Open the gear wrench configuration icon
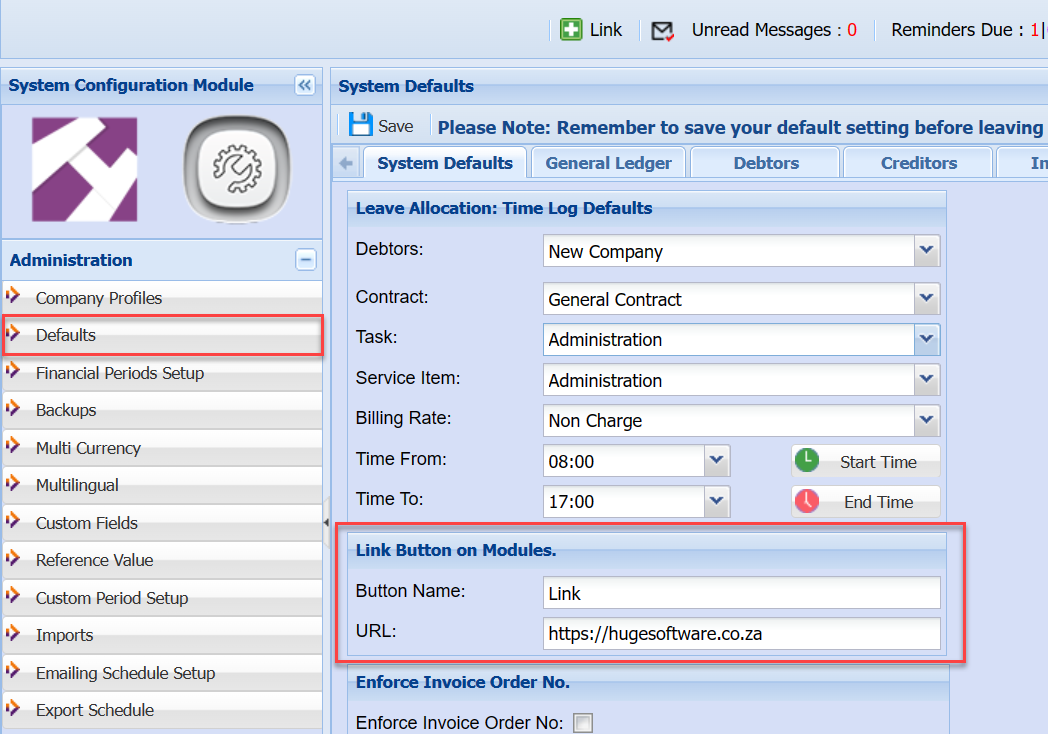1048x734 pixels. coord(236,169)
